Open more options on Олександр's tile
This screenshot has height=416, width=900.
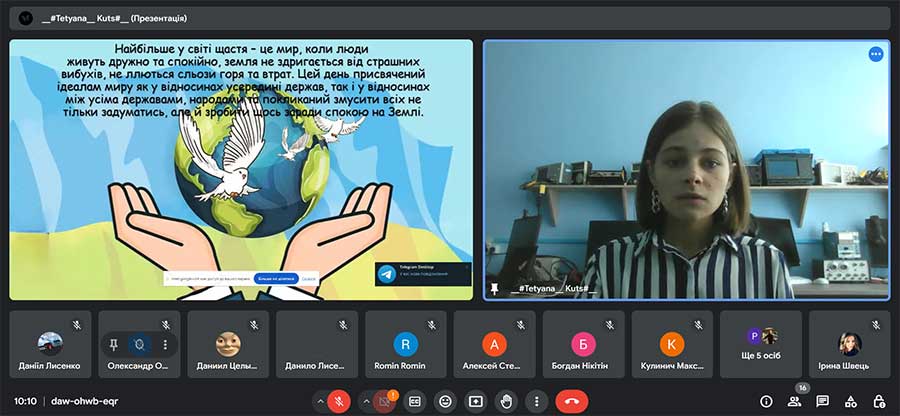tap(165, 344)
